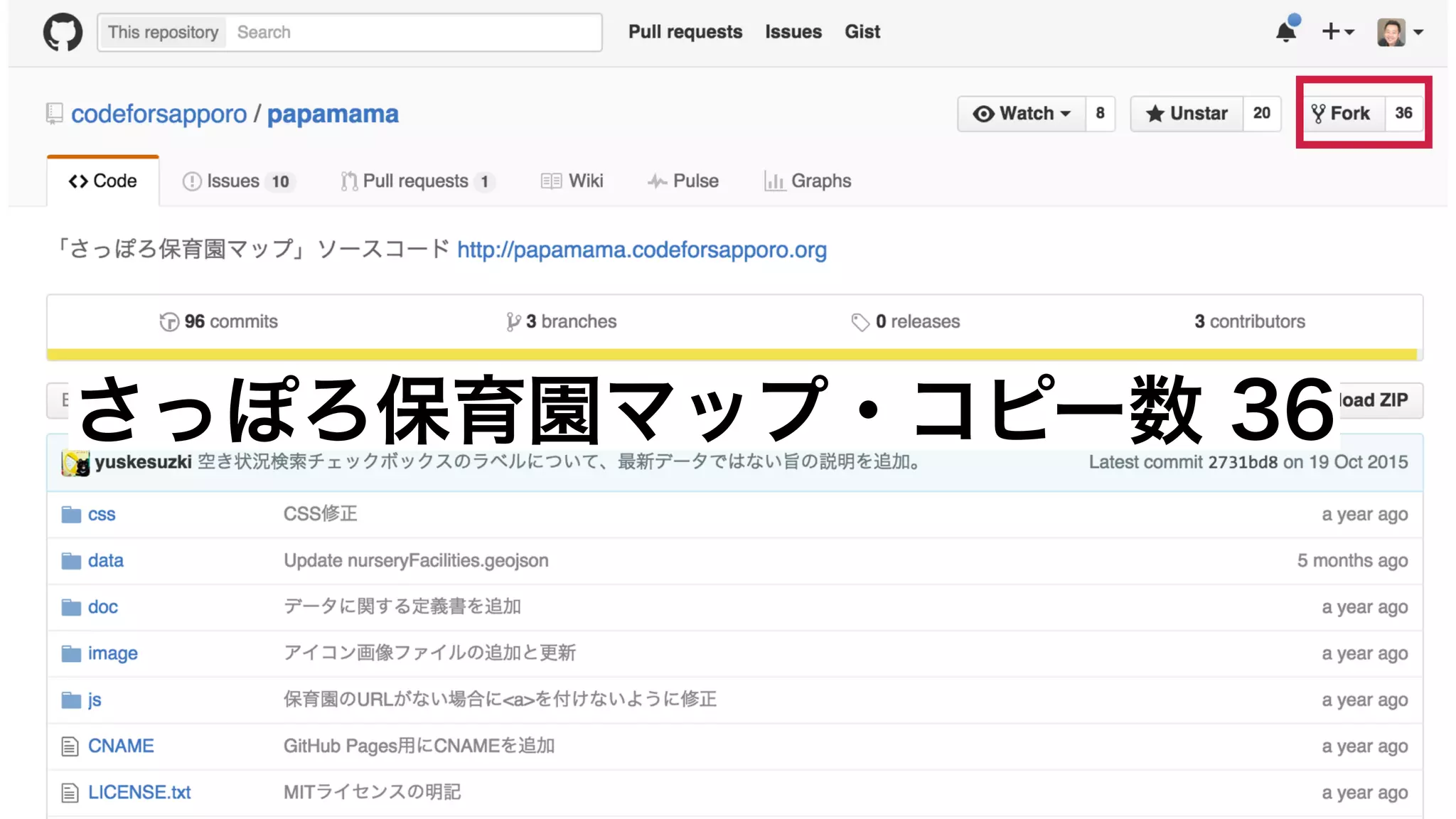
Task: Open the latest commit message link
Action: [x=561, y=462]
